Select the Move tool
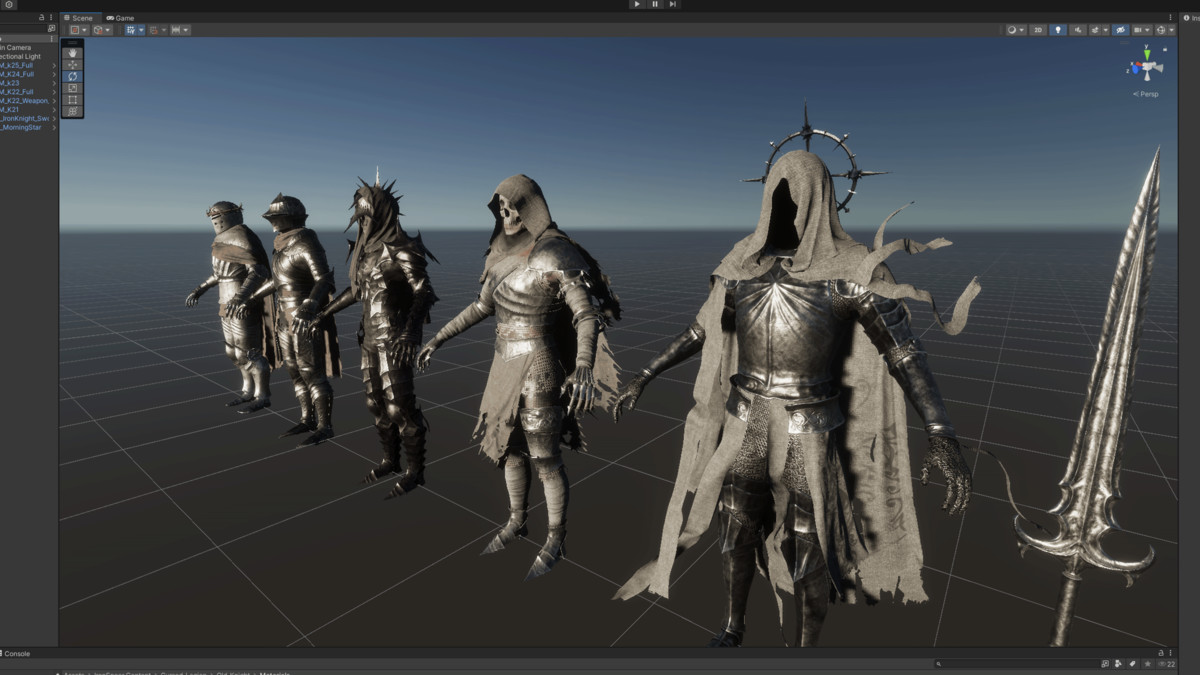This screenshot has width=1200, height=675. [x=72, y=65]
